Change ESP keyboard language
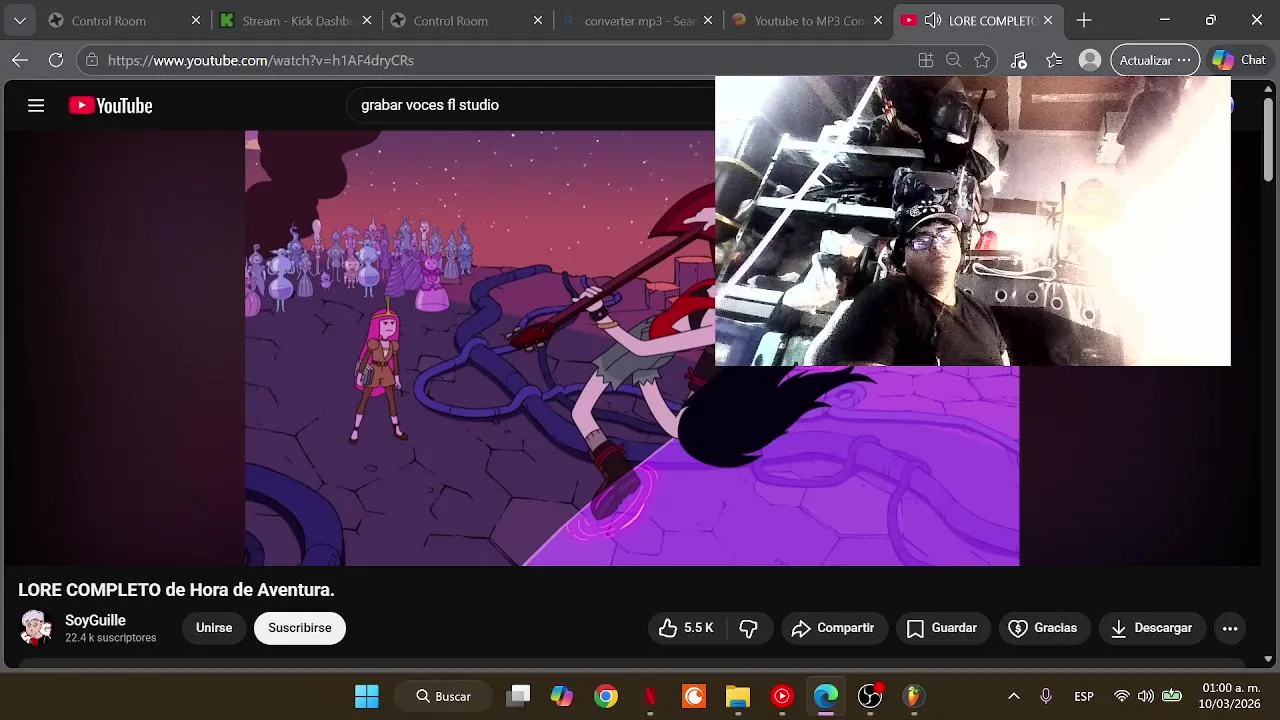Screen dimensions: 1280x720 point(1084,696)
